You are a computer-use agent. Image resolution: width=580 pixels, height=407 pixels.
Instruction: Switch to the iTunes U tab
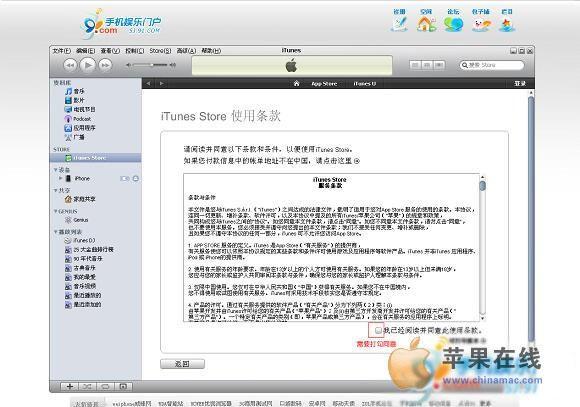pyautogui.click(x=364, y=84)
